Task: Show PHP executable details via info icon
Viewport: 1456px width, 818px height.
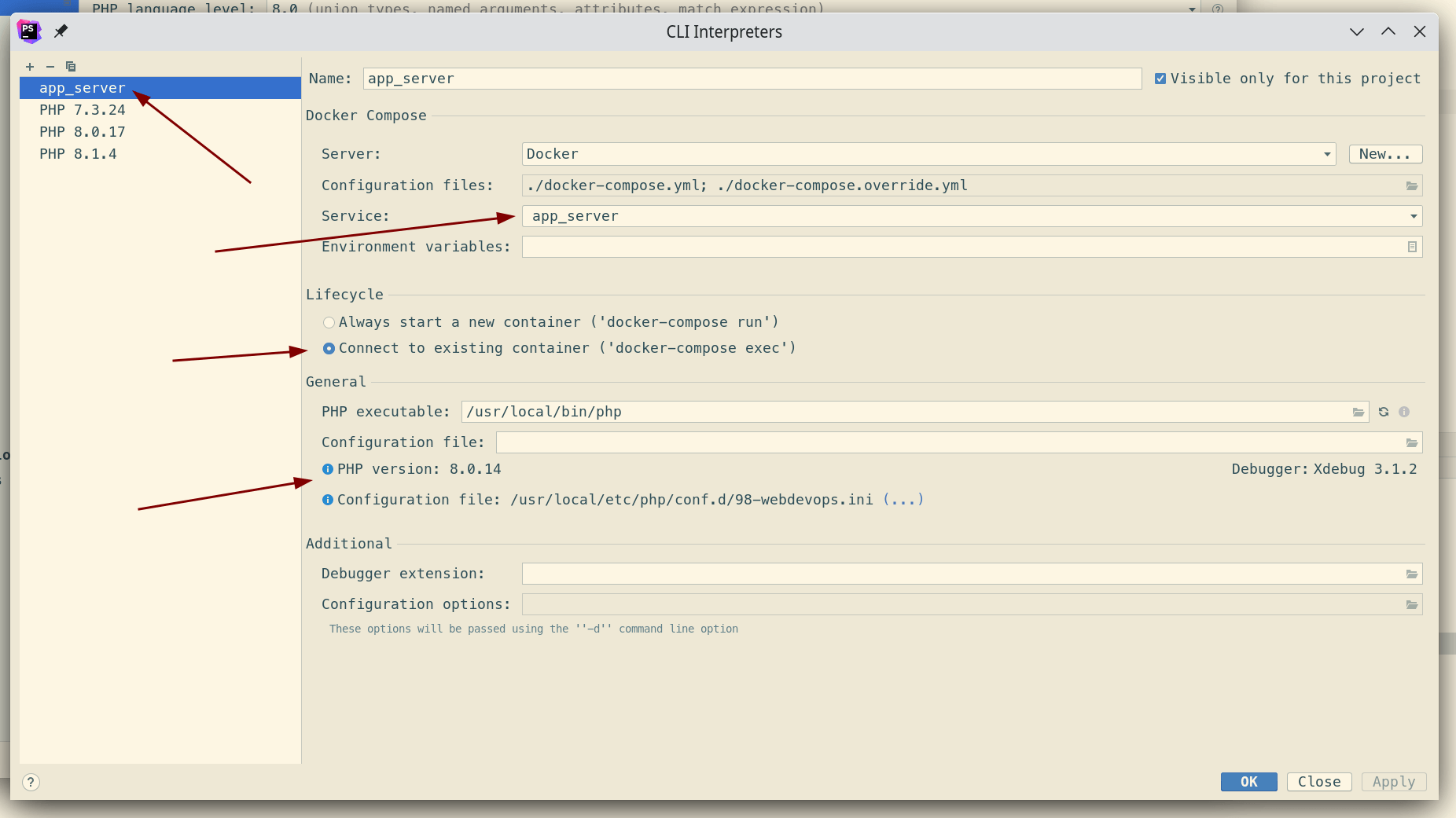Action: [1404, 412]
